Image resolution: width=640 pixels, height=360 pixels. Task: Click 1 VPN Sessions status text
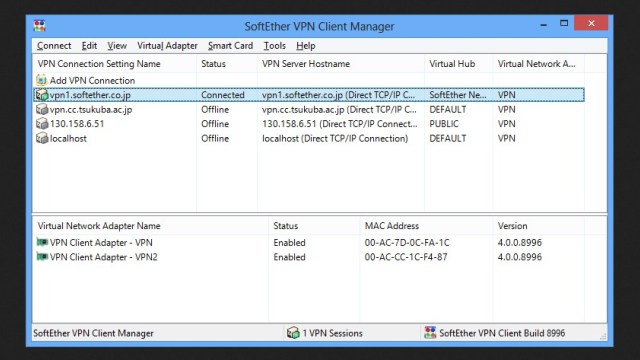pos(332,333)
